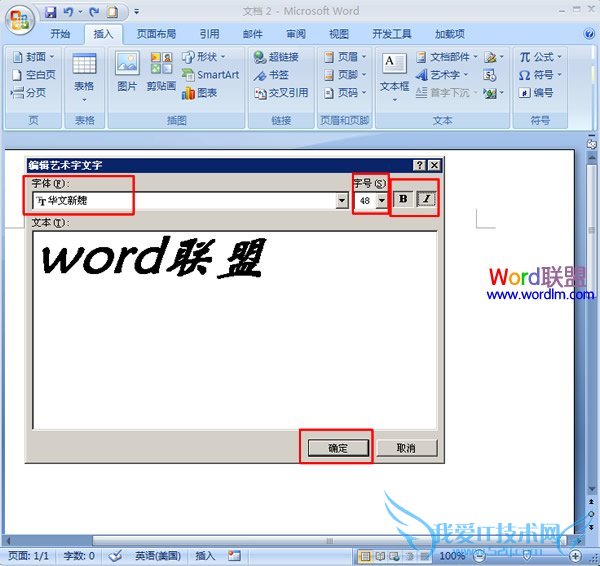Click vertical scrollbar down arrow
Screen dimensions: 600x566
592,488
